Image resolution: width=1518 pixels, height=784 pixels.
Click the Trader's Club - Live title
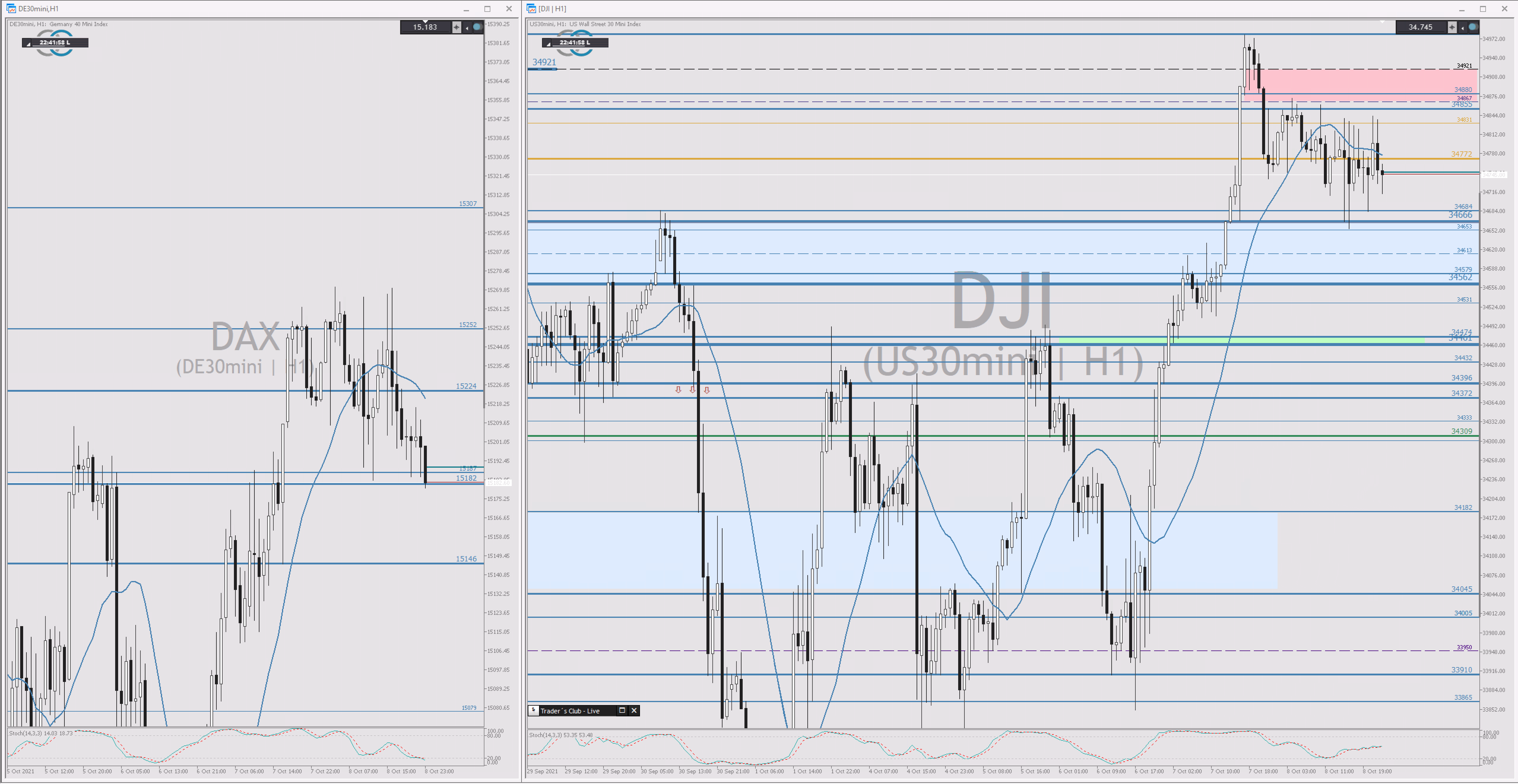click(x=570, y=711)
